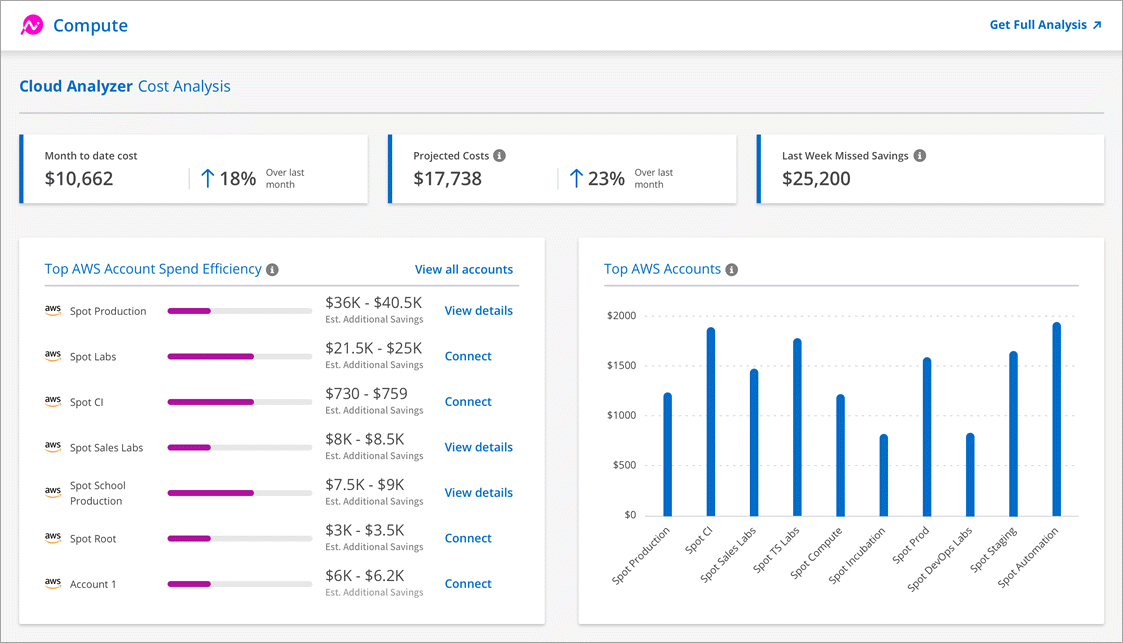Screen dimensions: 1123x643
Task: Click info icon beside Last Week Missed Savings
Action: [x=920, y=155]
